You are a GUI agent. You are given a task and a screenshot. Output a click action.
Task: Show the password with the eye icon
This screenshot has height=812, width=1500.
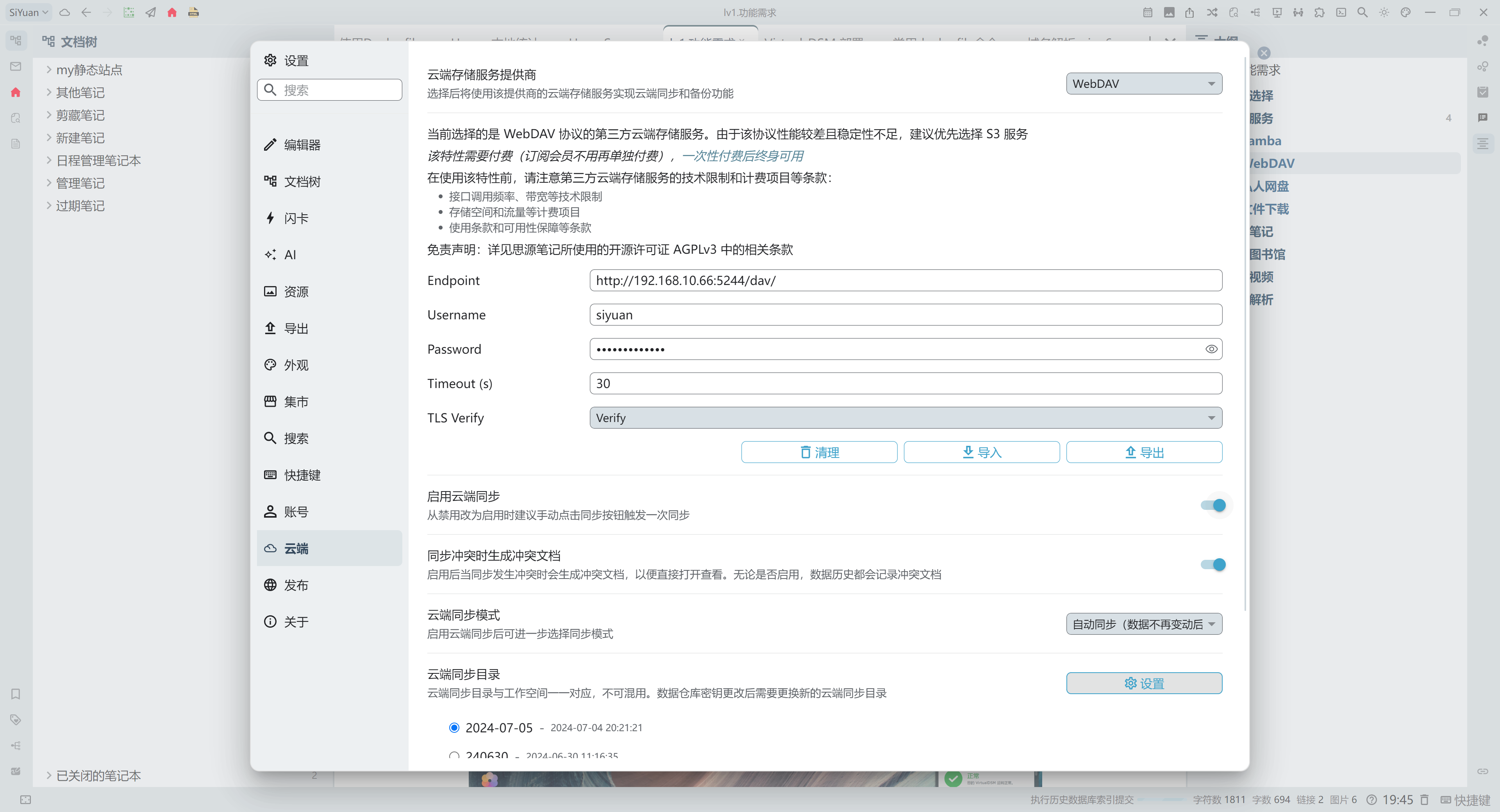(x=1211, y=349)
